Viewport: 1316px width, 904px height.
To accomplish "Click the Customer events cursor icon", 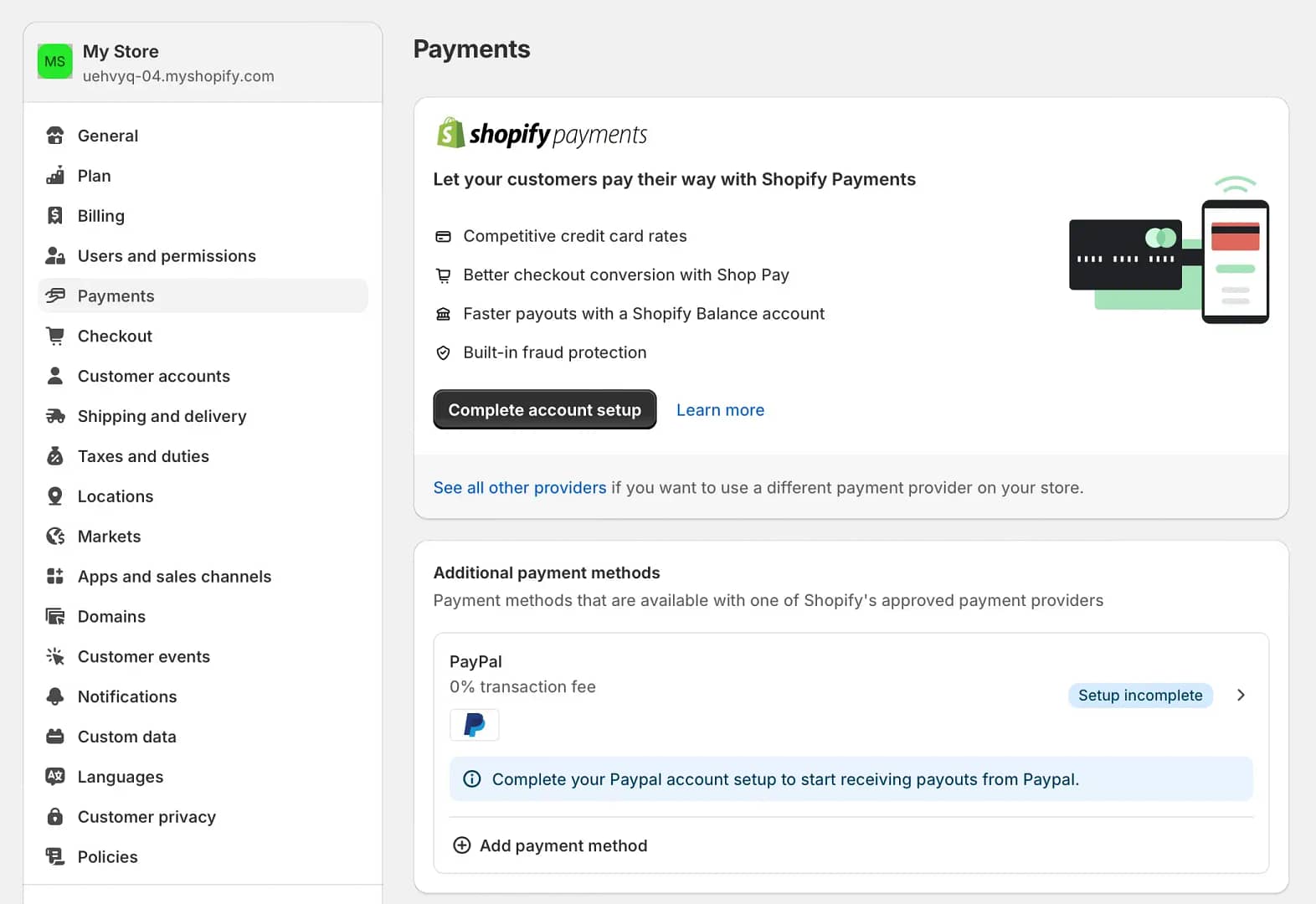I will tap(55, 657).
